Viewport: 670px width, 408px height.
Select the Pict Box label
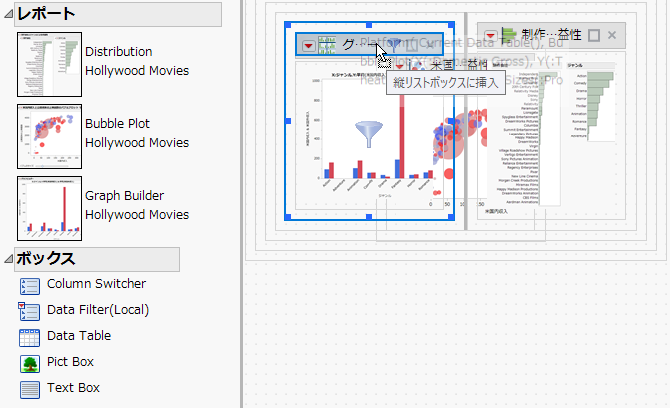point(70,362)
